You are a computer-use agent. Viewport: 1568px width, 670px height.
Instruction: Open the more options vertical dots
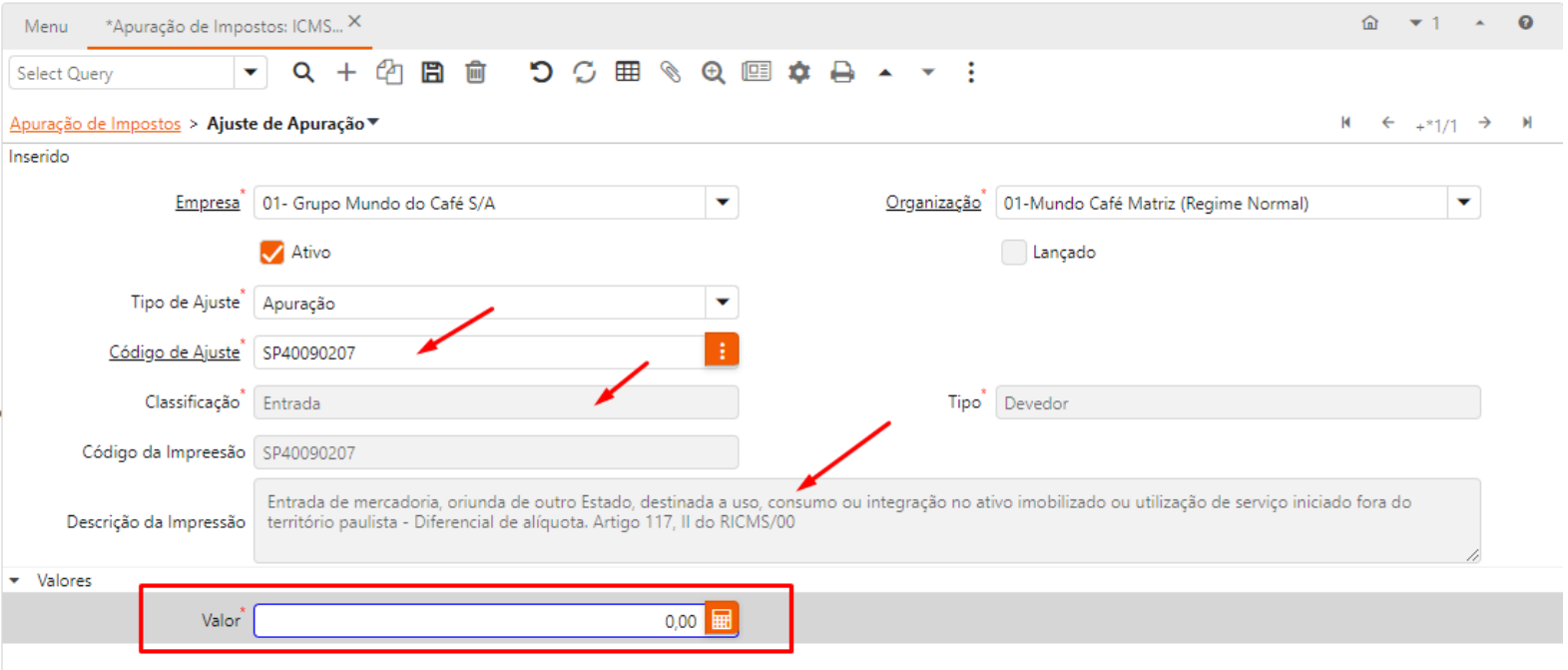(x=971, y=72)
